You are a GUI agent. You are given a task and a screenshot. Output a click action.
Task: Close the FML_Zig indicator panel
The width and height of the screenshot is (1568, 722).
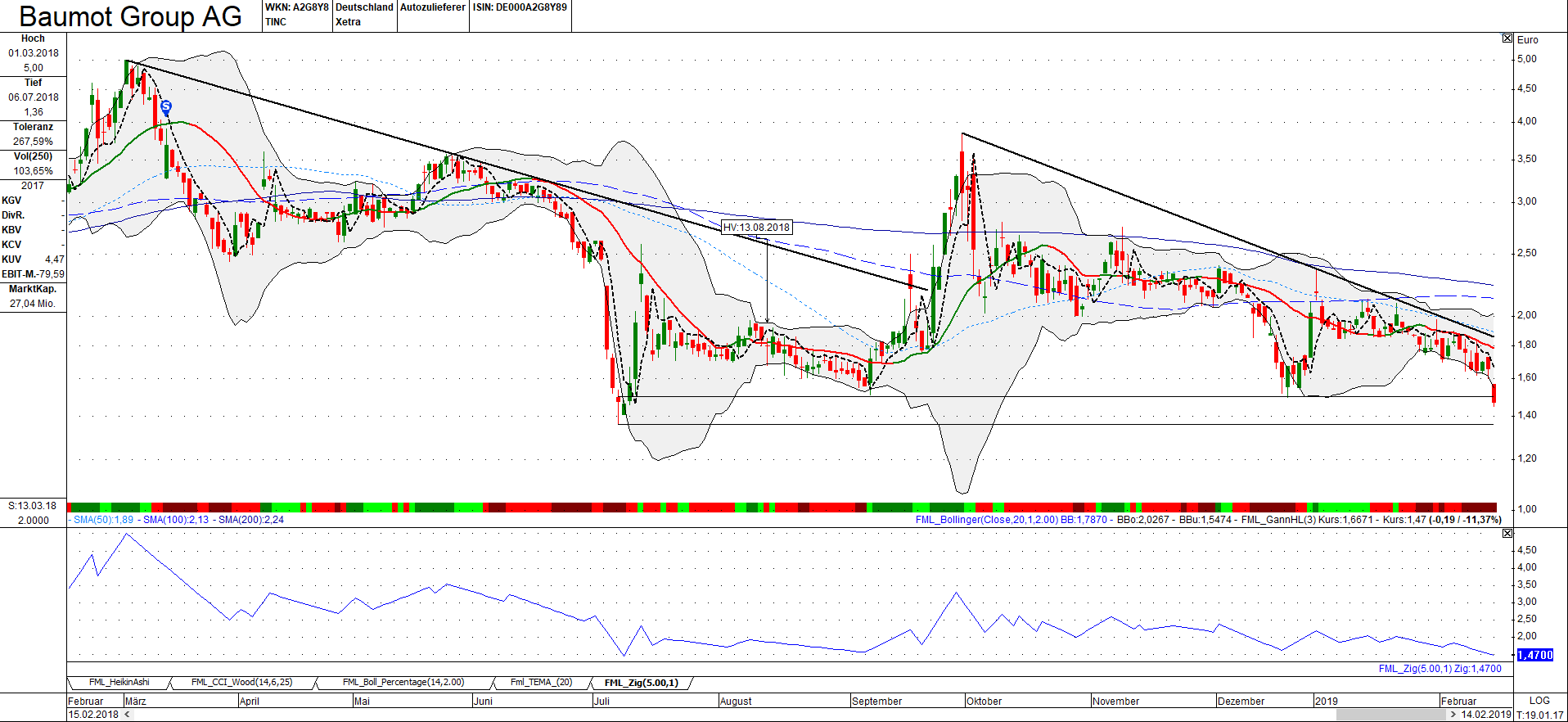pos(1507,533)
